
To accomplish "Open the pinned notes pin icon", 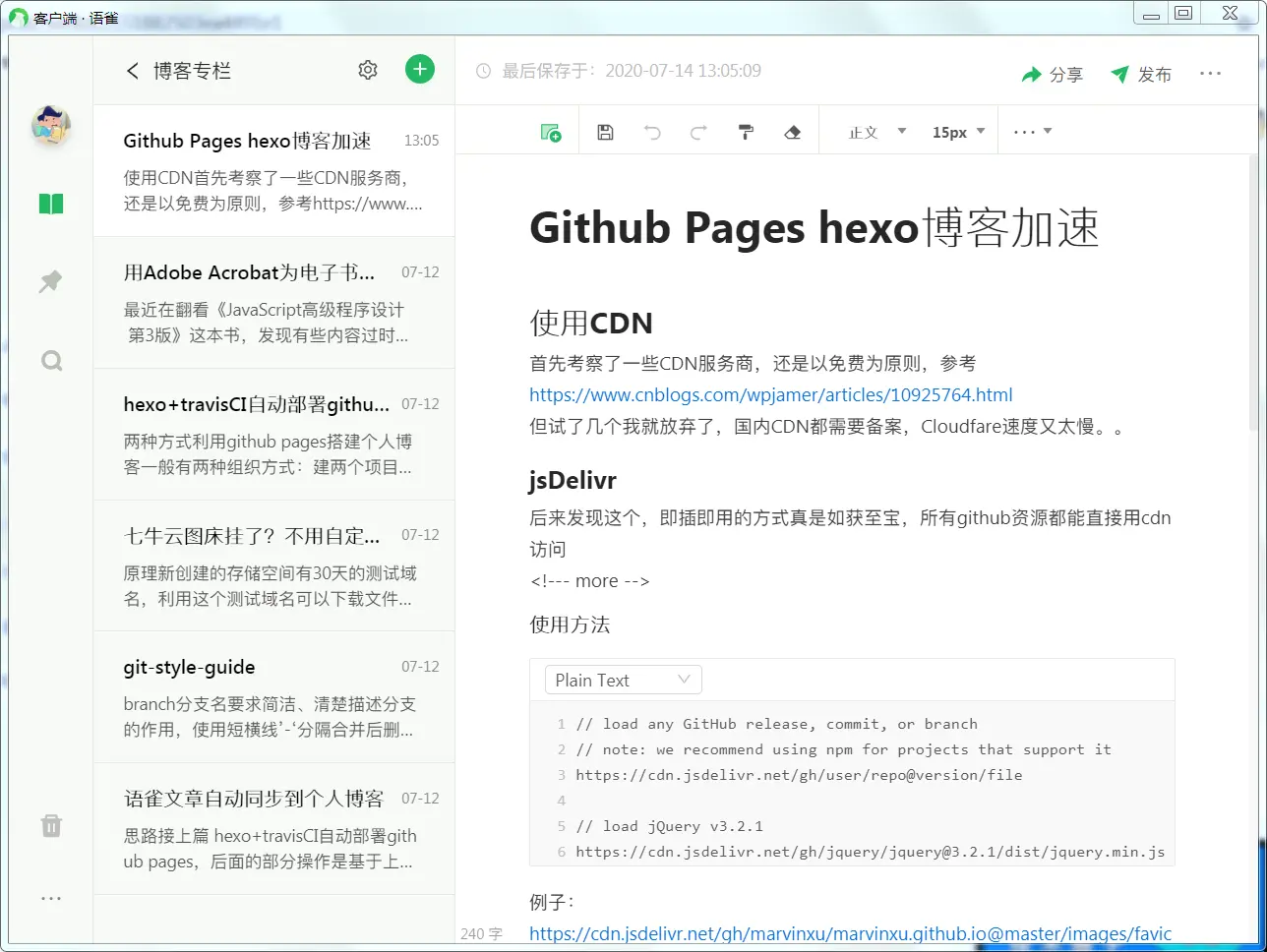I will click(x=51, y=282).
